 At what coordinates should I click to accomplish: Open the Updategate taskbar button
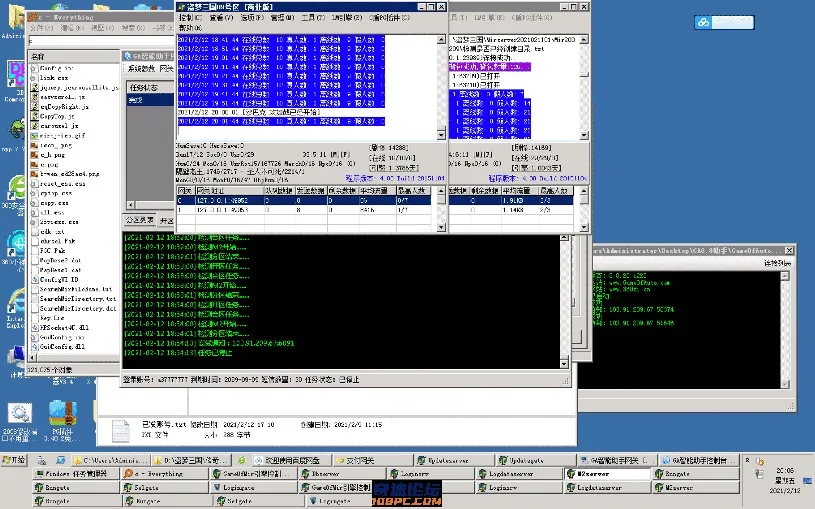point(536,460)
